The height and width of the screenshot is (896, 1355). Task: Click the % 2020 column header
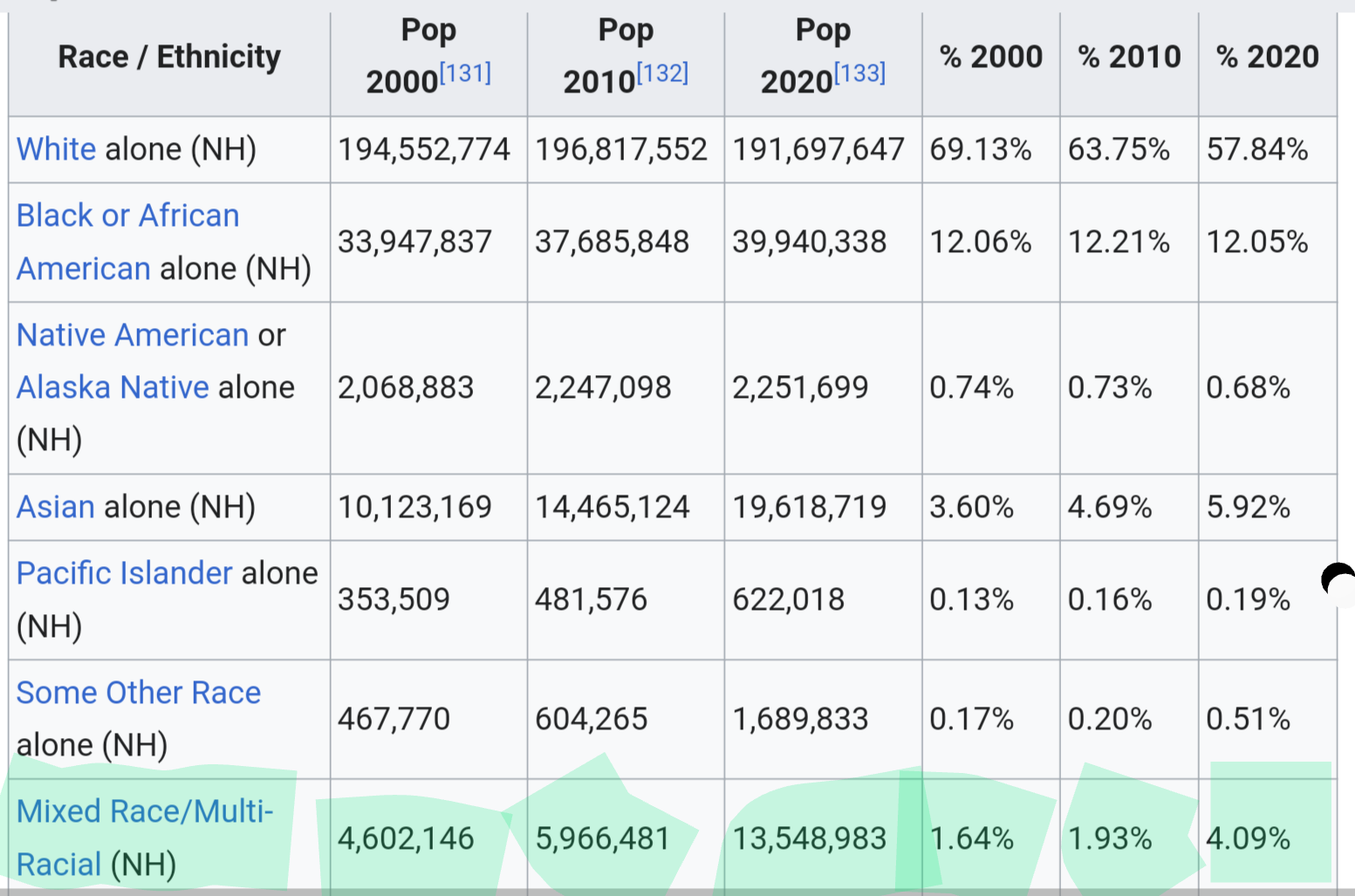pos(1268,57)
